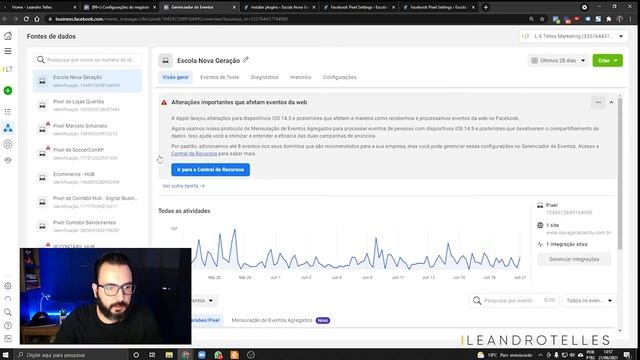Bookmark this page with the star icon
The height and width of the screenshot is (360, 640).
(x=542, y=19)
